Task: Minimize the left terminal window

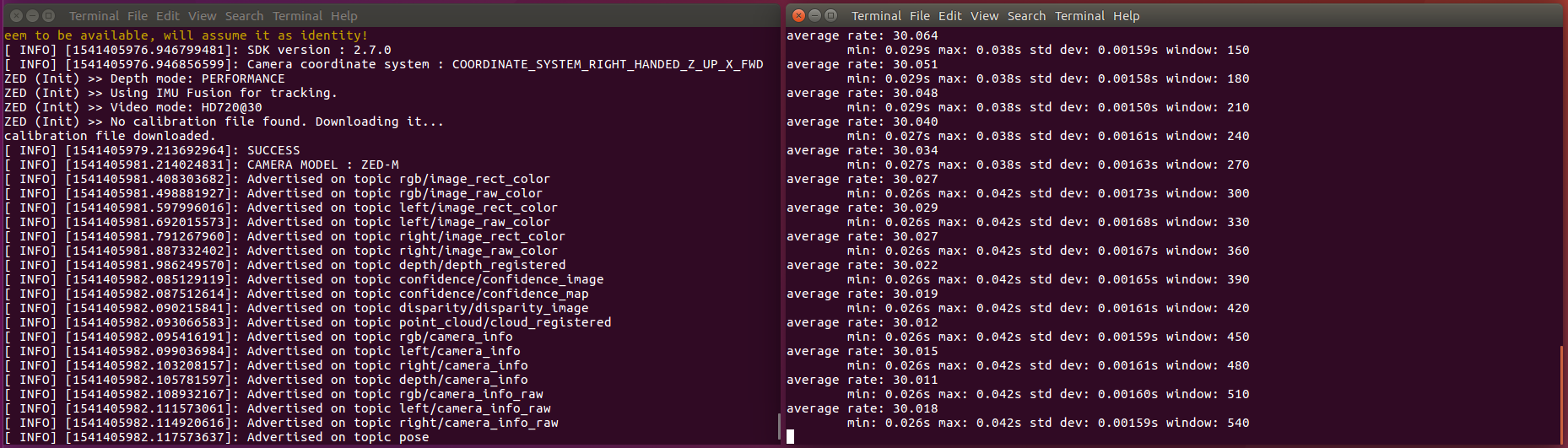Action: tap(32, 15)
